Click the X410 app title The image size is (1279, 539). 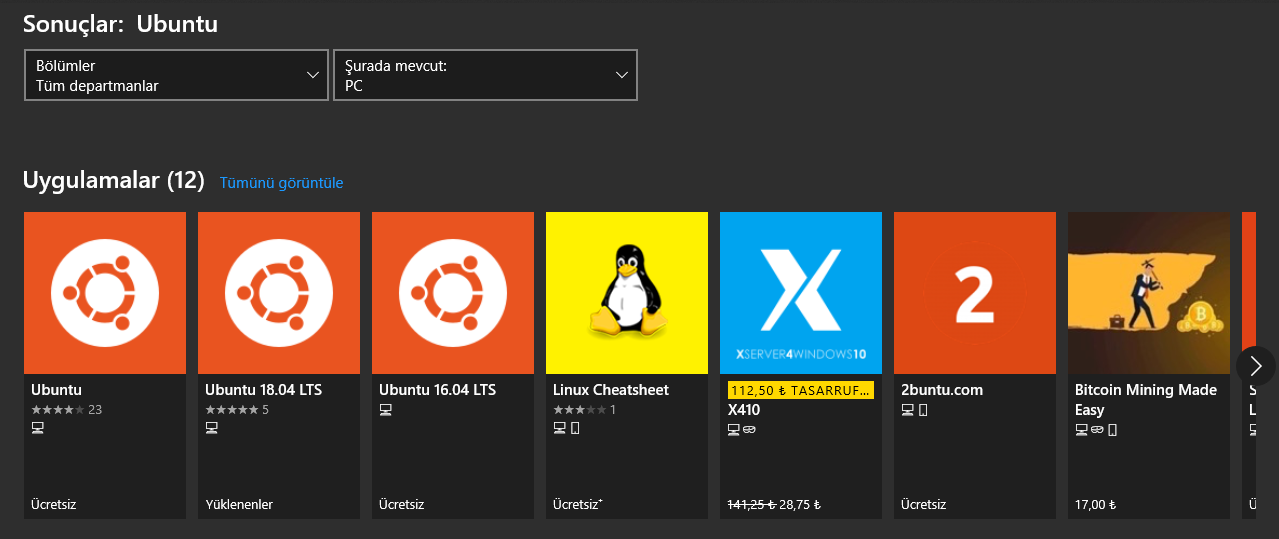(x=743, y=410)
